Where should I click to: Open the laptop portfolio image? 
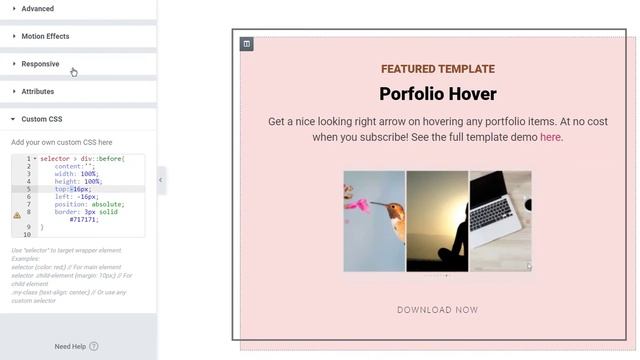click(x=501, y=221)
